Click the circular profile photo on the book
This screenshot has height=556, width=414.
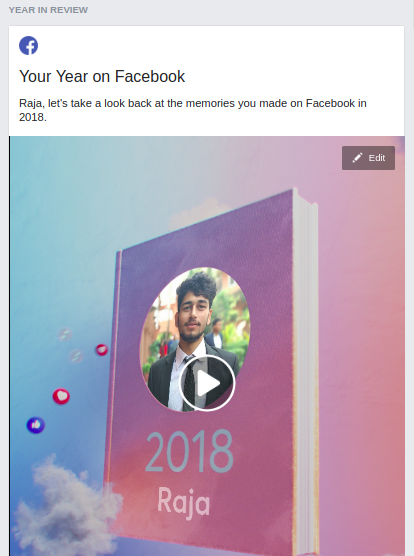[195, 339]
